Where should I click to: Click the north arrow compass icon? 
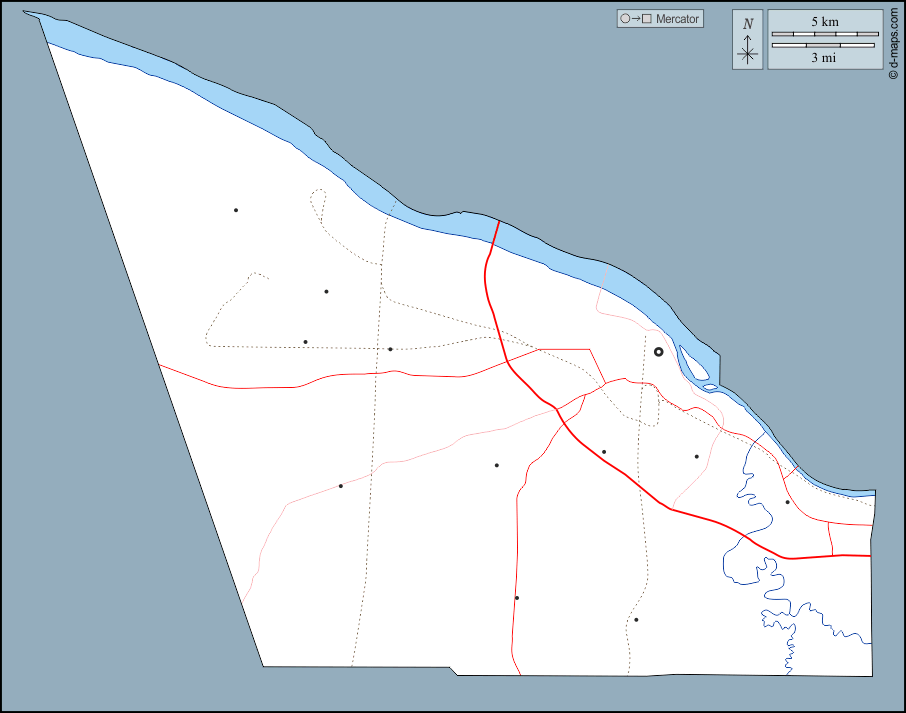coord(747,50)
